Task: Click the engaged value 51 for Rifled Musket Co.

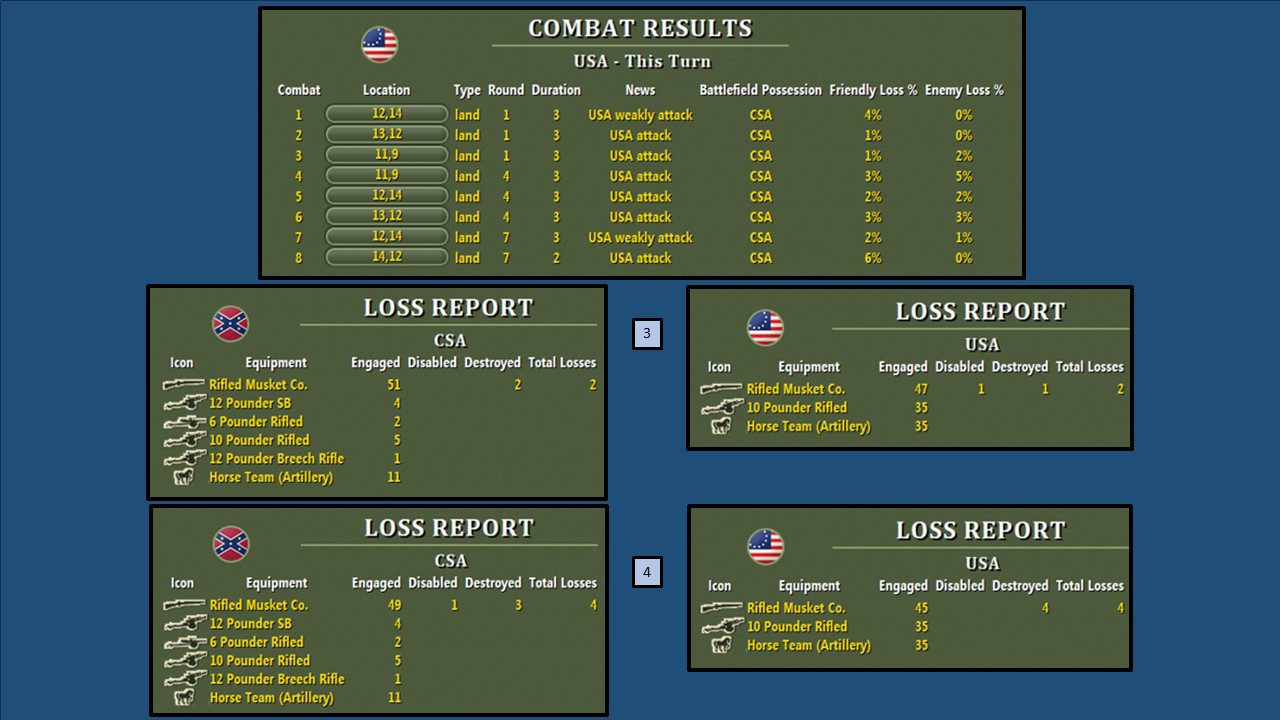Action: coord(393,384)
